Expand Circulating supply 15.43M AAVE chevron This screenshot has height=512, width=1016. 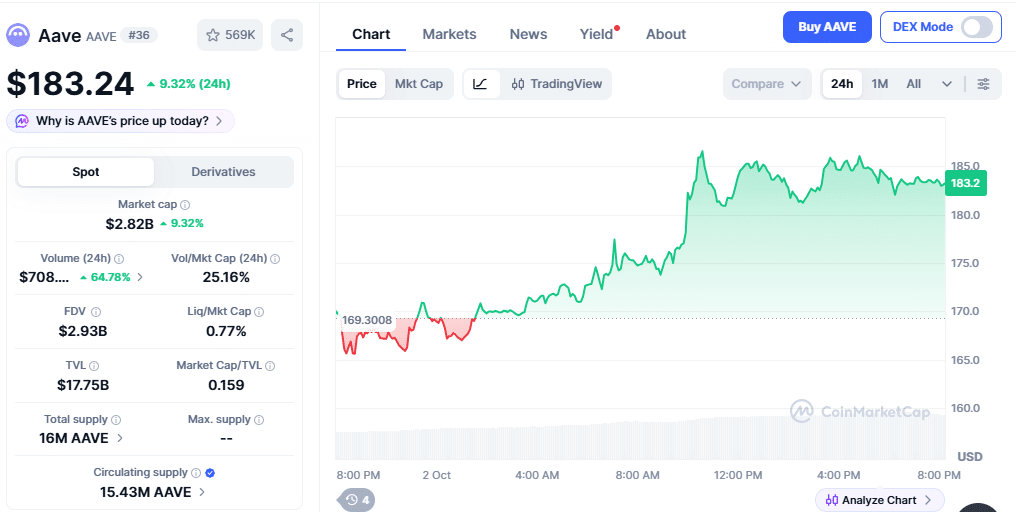202,493
